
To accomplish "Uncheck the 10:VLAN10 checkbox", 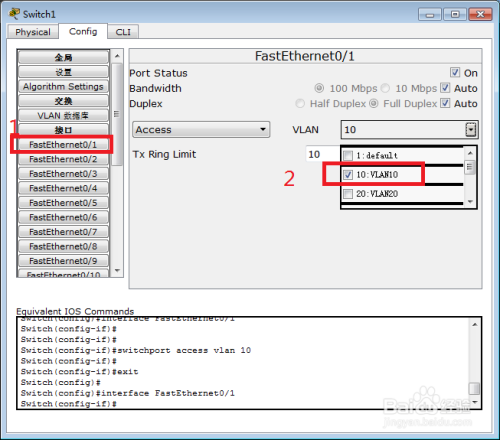I will (x=348, y=174).
